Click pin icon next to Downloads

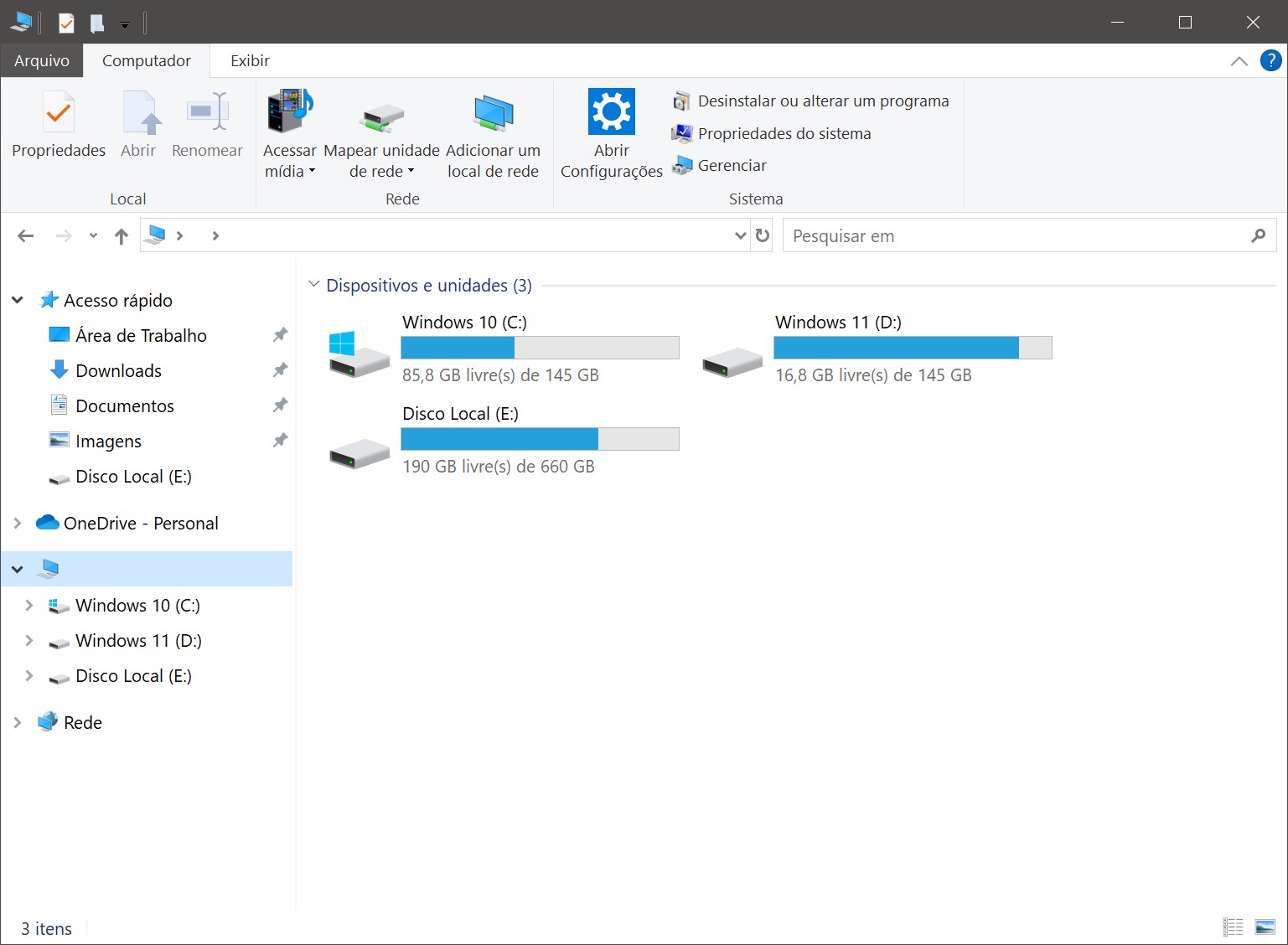pos(280,369)
